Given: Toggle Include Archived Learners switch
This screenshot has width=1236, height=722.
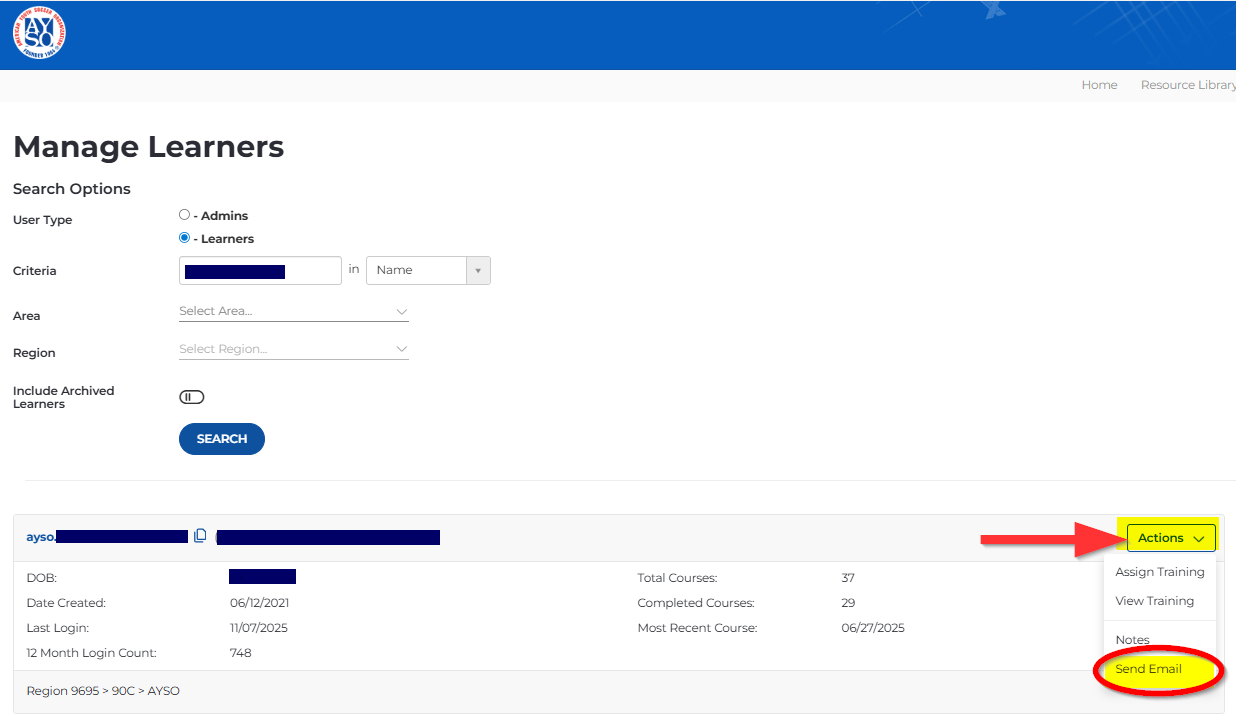Looking at the screenshot, I should coord(191,397).
